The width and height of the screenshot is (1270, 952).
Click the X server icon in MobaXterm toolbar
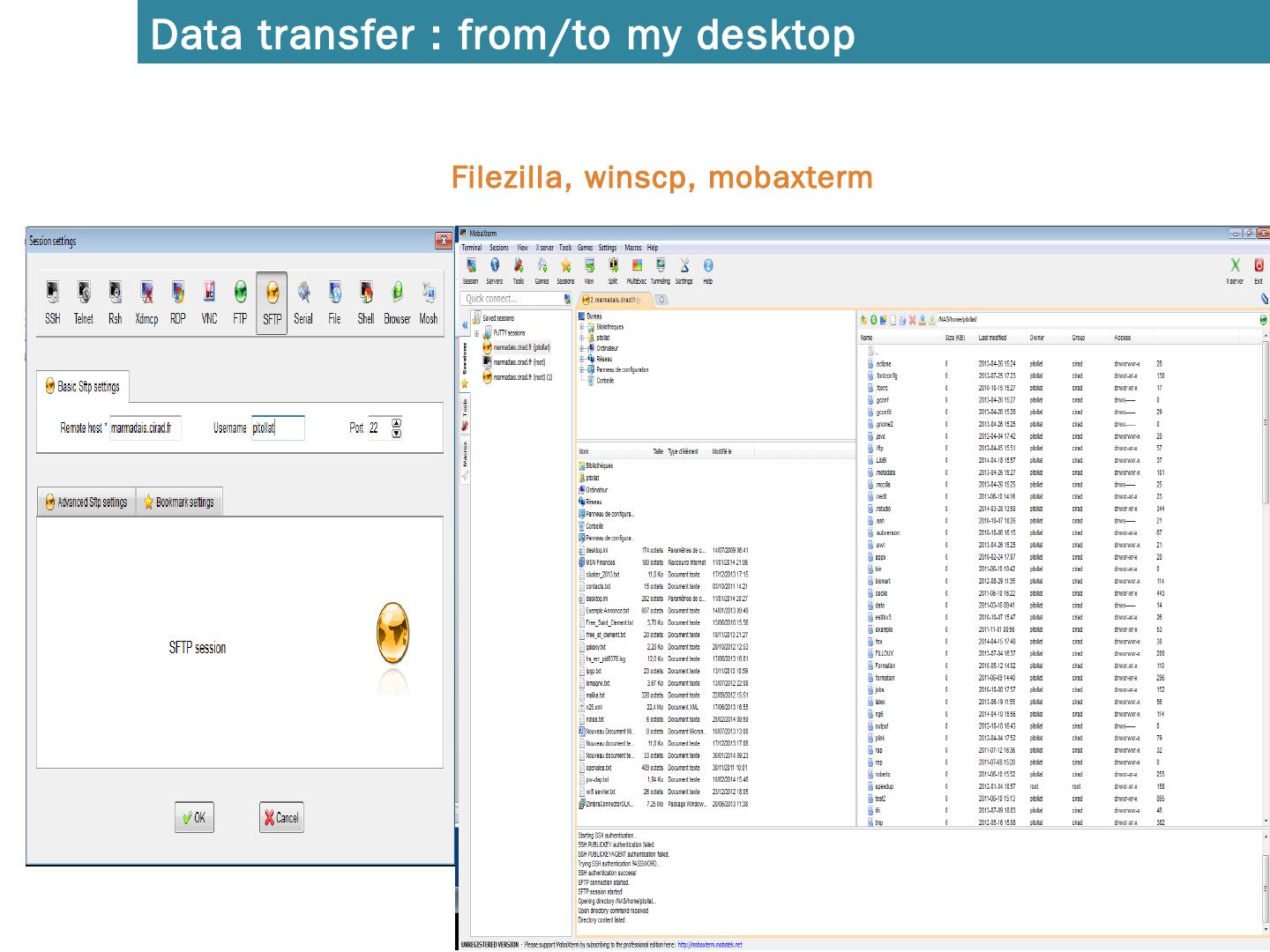[x=1235, y=271]
